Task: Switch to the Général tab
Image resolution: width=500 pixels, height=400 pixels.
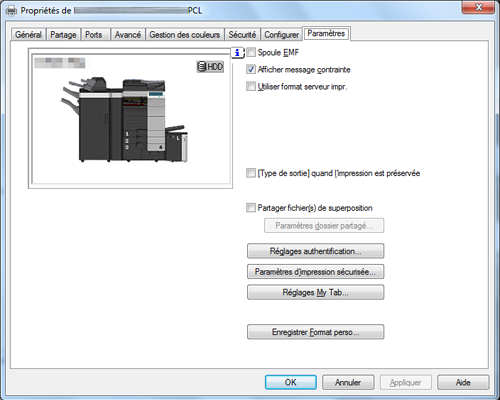Action: click(x=28, y=35)
